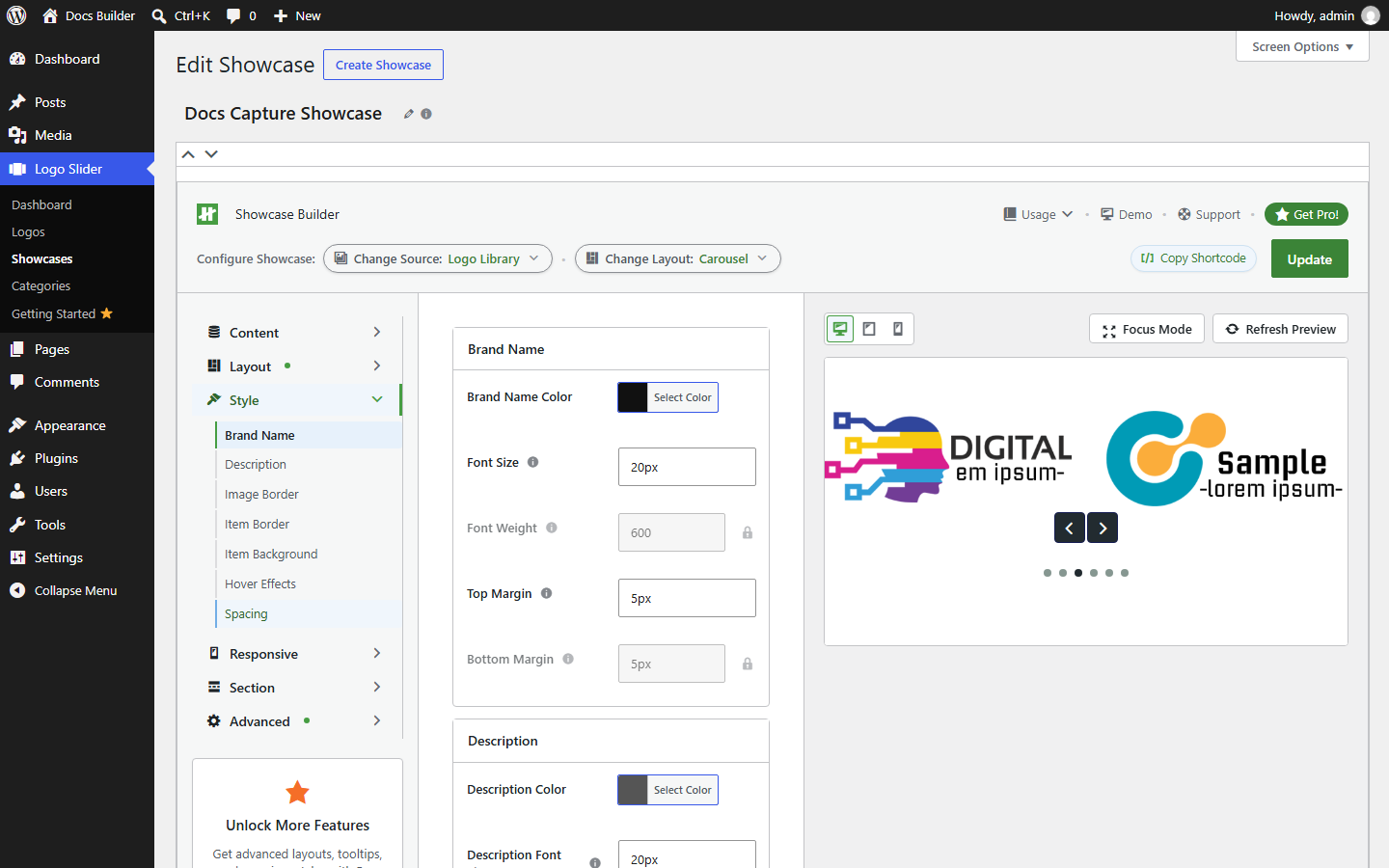Image resolution: width=1389 pixels, height=868 pixels.
Task: Click the green Showcase Builder logo
Action: [x=207, y=214]
